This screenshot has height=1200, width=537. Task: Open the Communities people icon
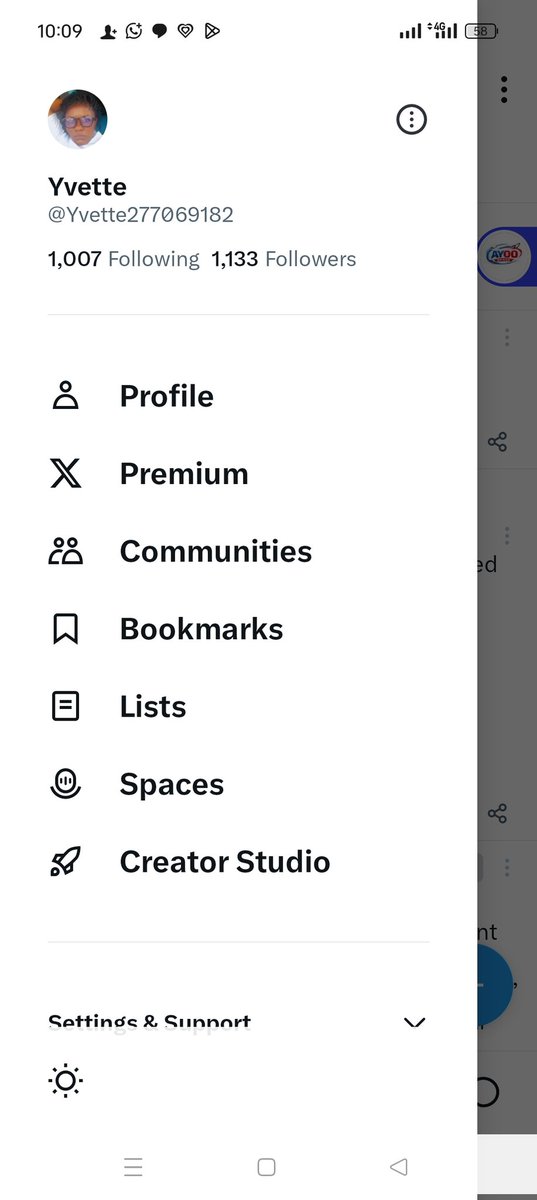[65, 551]
